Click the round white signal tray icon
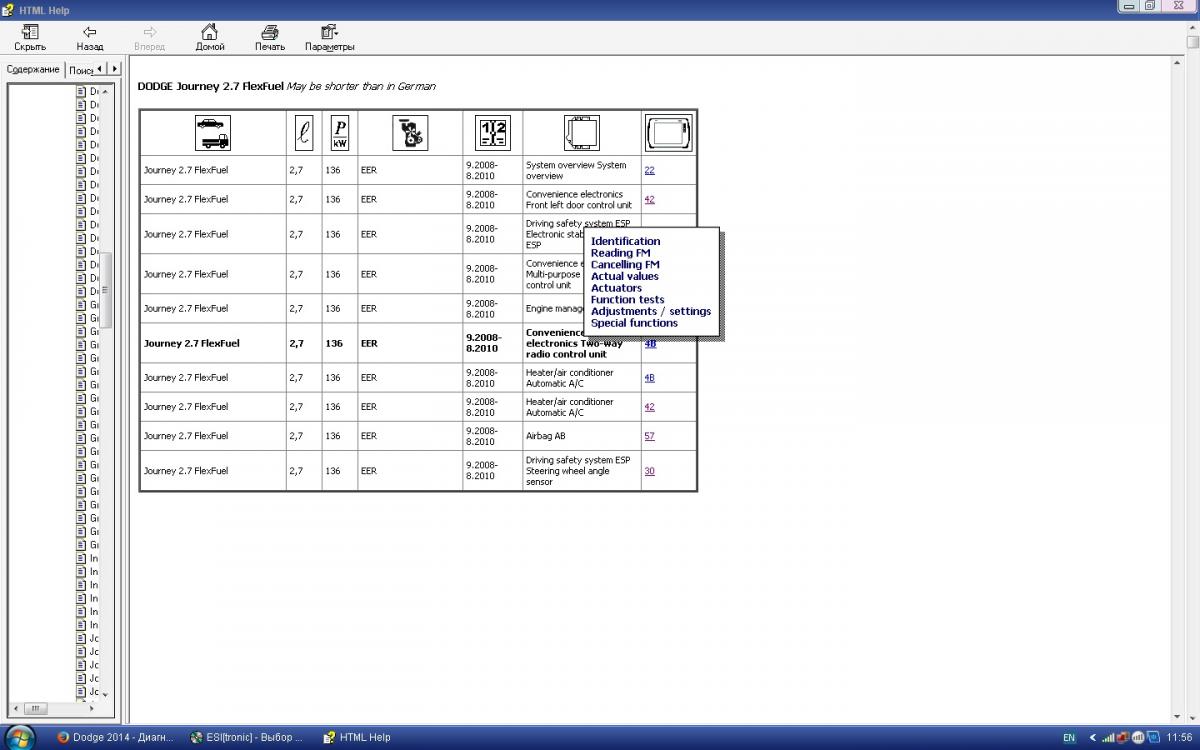 point(1137,738)
